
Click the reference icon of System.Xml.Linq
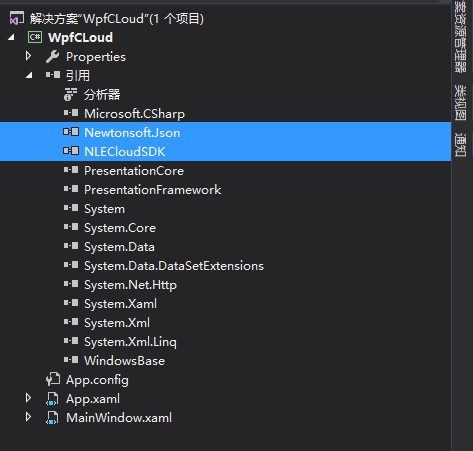coord(71,341)
